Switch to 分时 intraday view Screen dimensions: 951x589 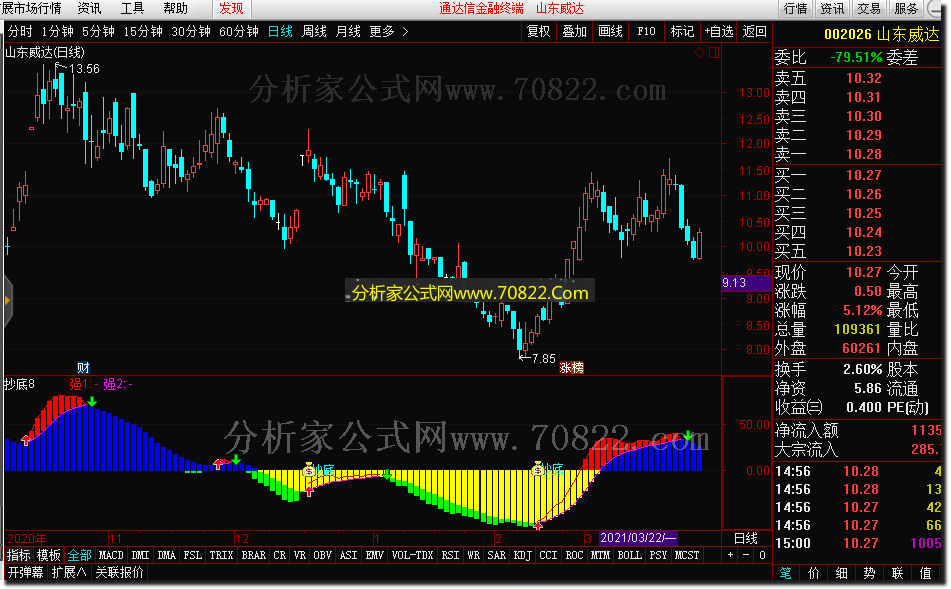20,32
